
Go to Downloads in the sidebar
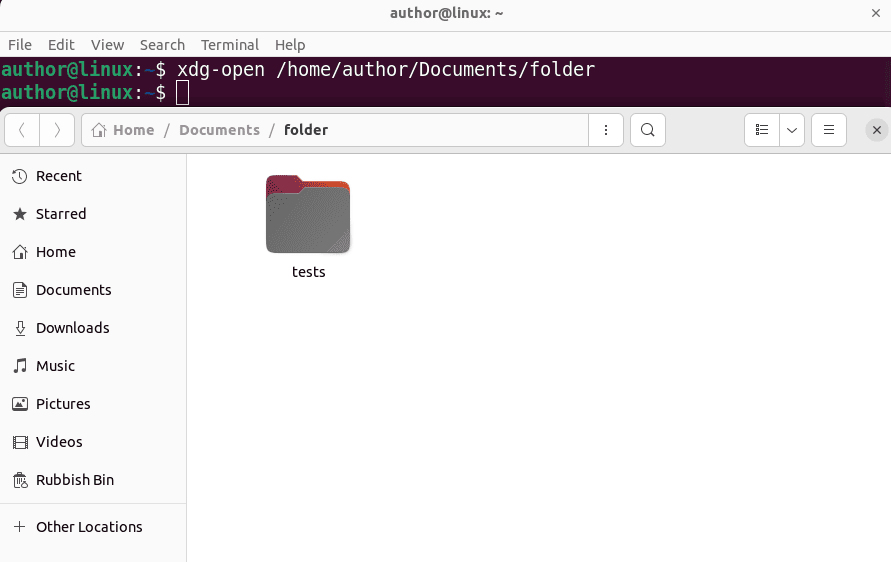pyautogui.click(x=93, y=328)
